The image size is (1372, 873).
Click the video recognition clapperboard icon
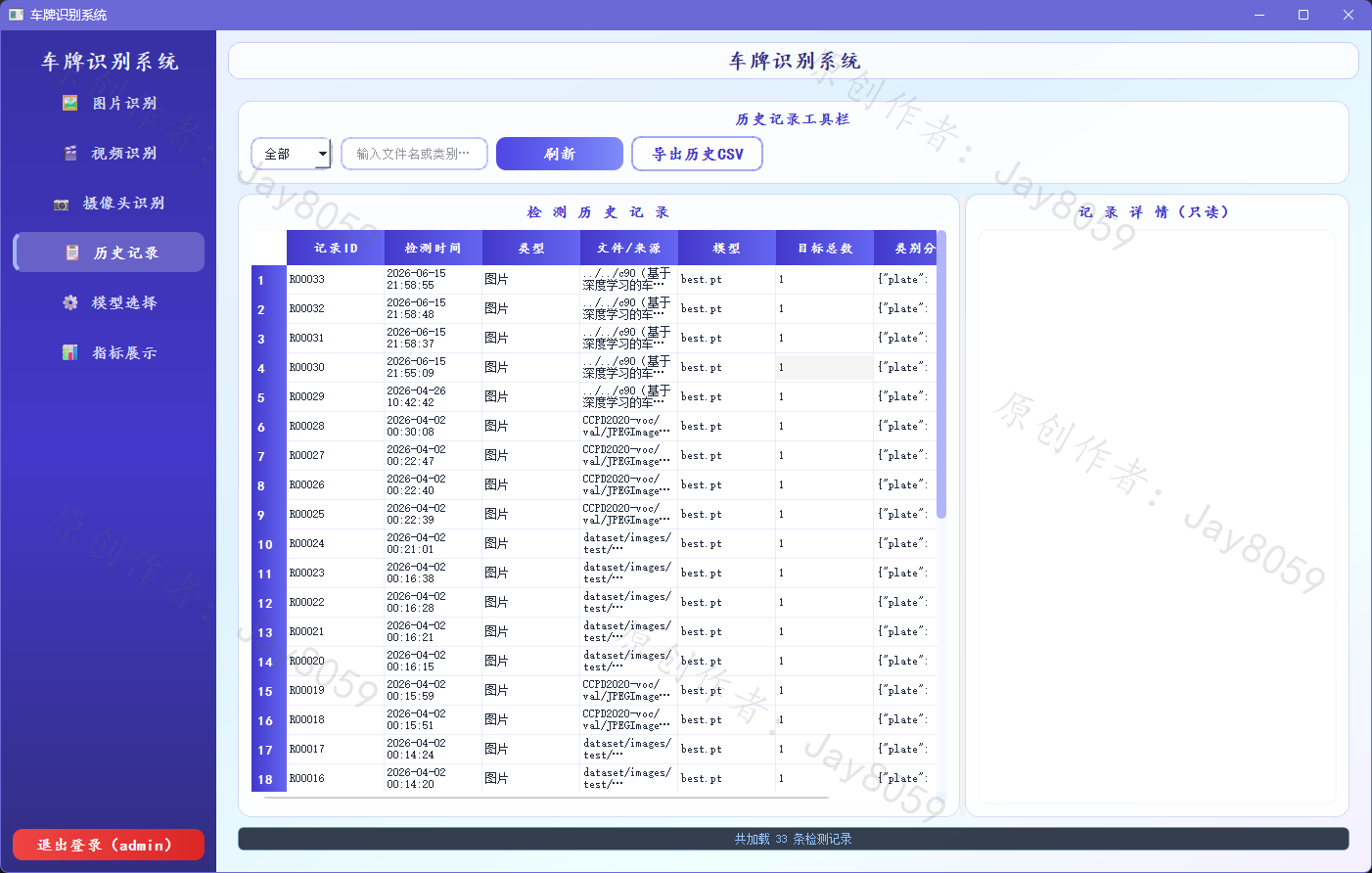point(70,153)
